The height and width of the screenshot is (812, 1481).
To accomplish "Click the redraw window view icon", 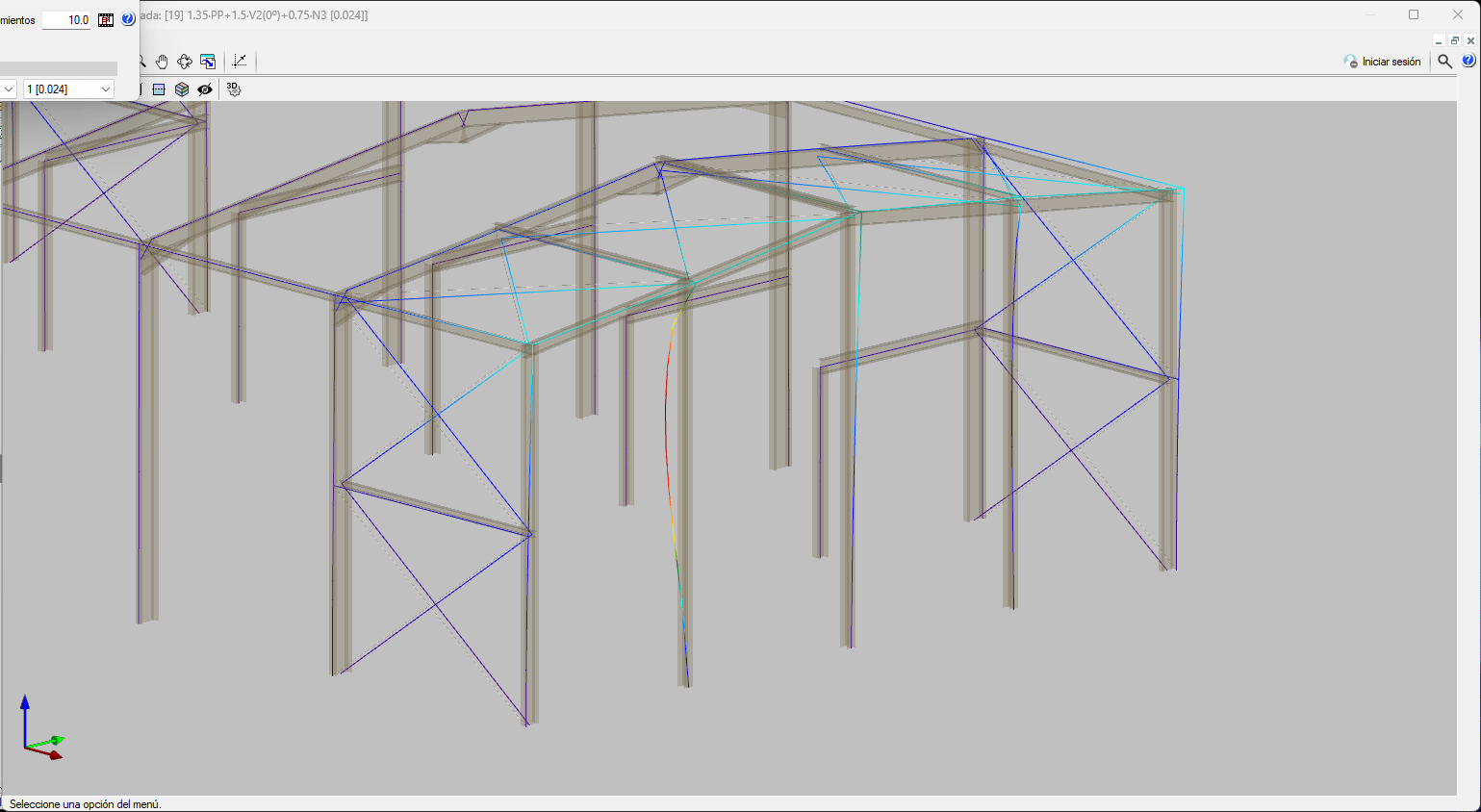I will coord(208,62).
